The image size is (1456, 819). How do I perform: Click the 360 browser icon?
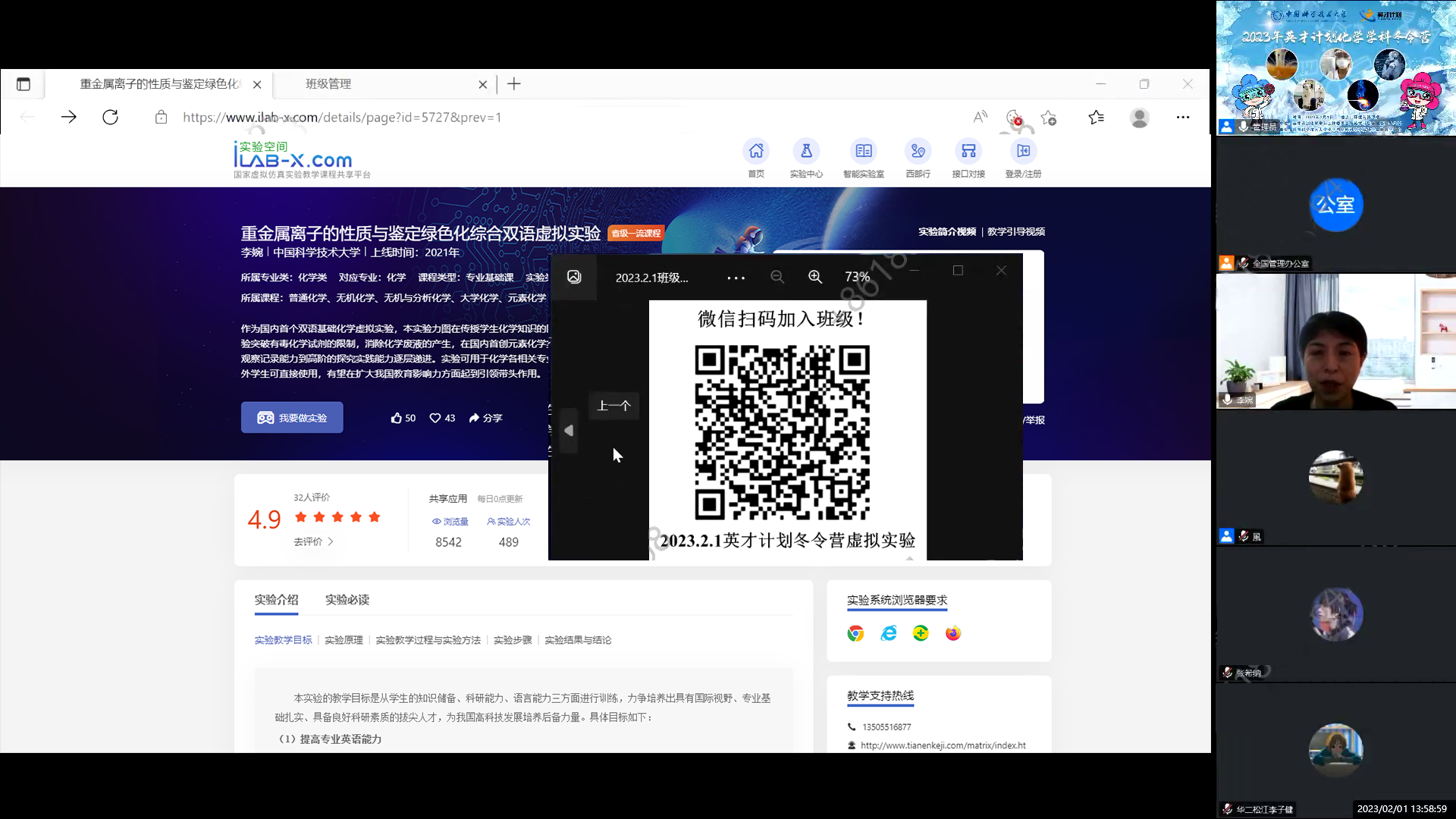tap(921, 633)
